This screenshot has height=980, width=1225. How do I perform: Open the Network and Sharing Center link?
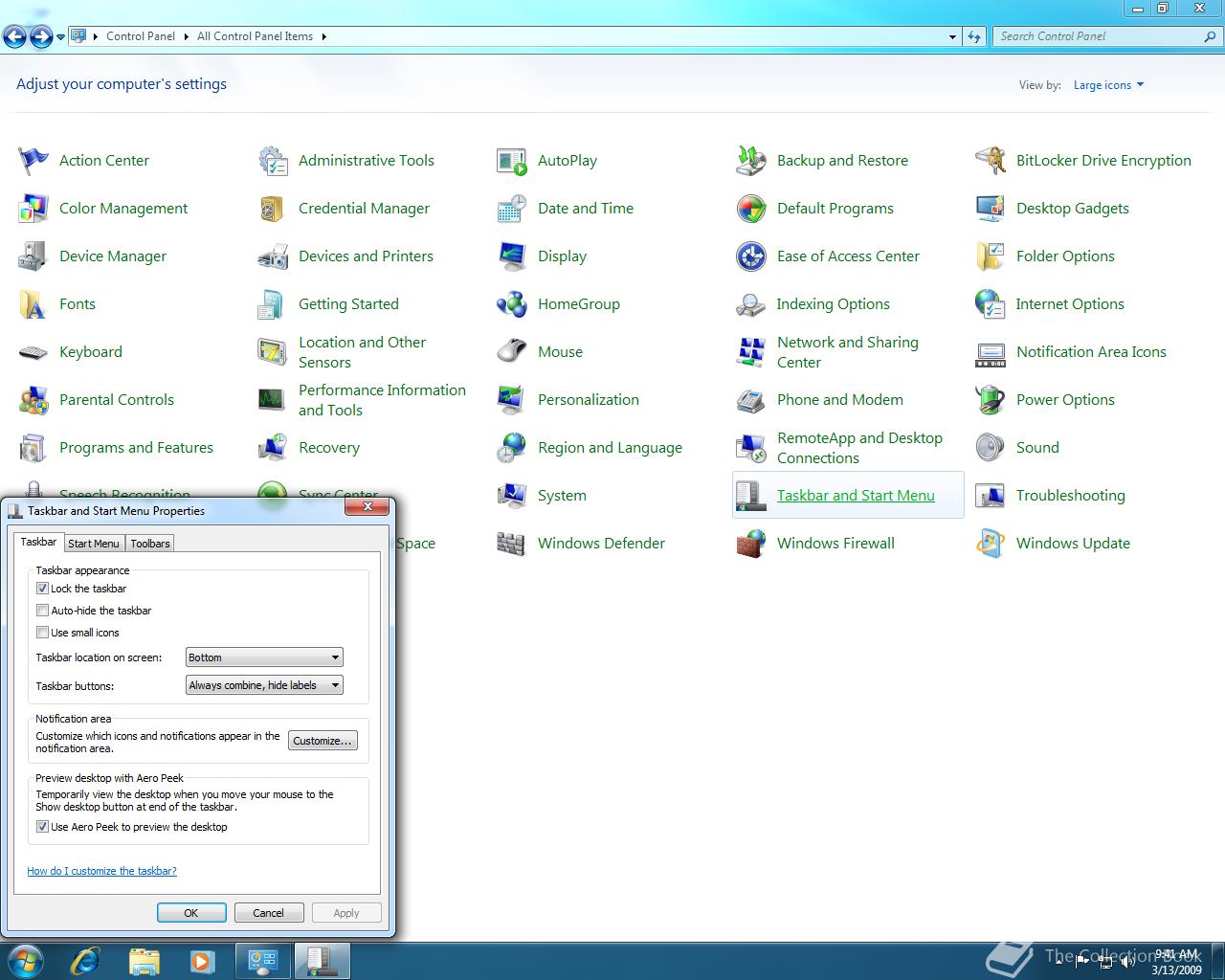point(848,352)
